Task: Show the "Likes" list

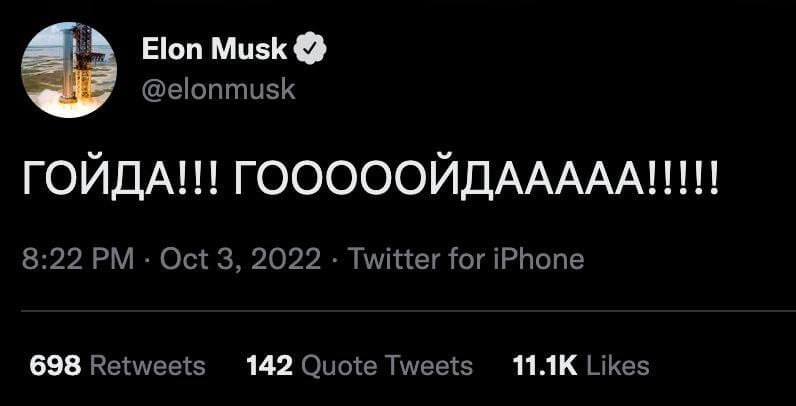Action: [618, 366]
